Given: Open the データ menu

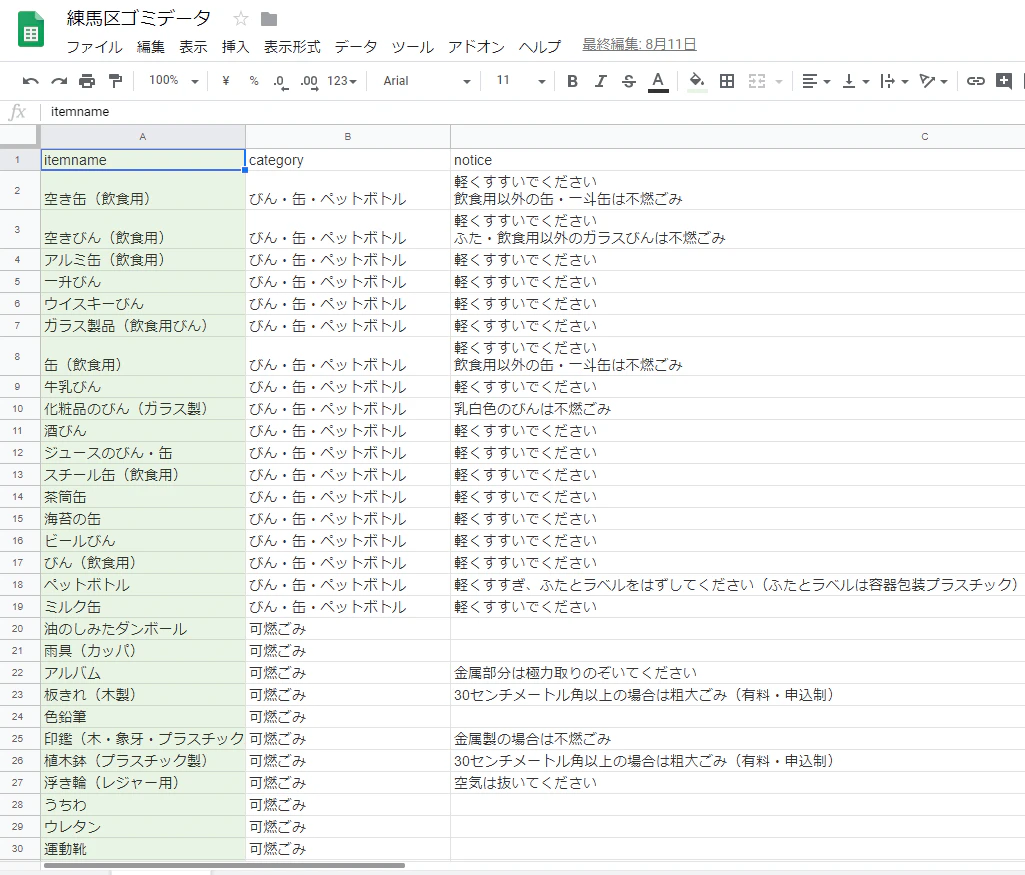Looking at the screenshot, I should (x=356, y=46).
